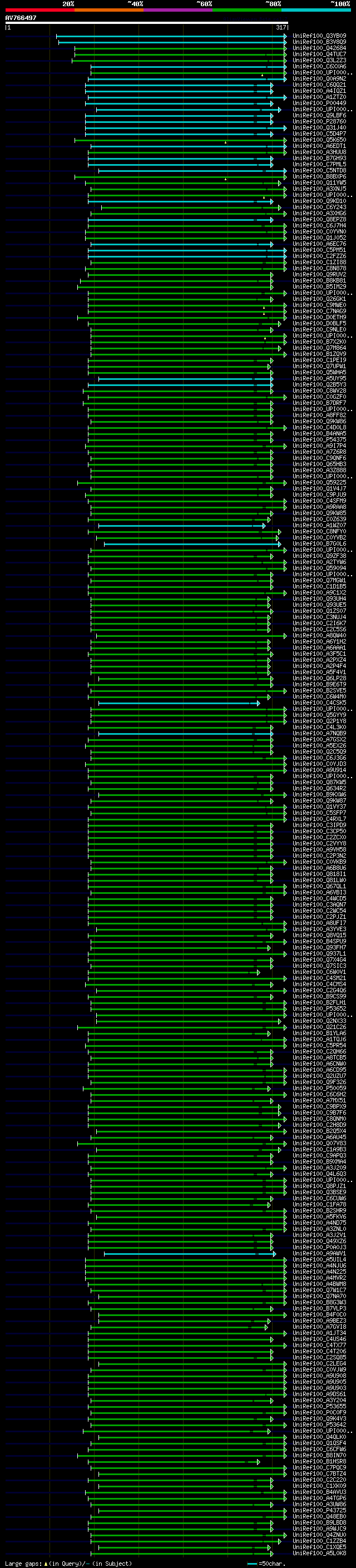
Task: Select the UniRef100_B7GH93 label
Action: tap(319, 159)
